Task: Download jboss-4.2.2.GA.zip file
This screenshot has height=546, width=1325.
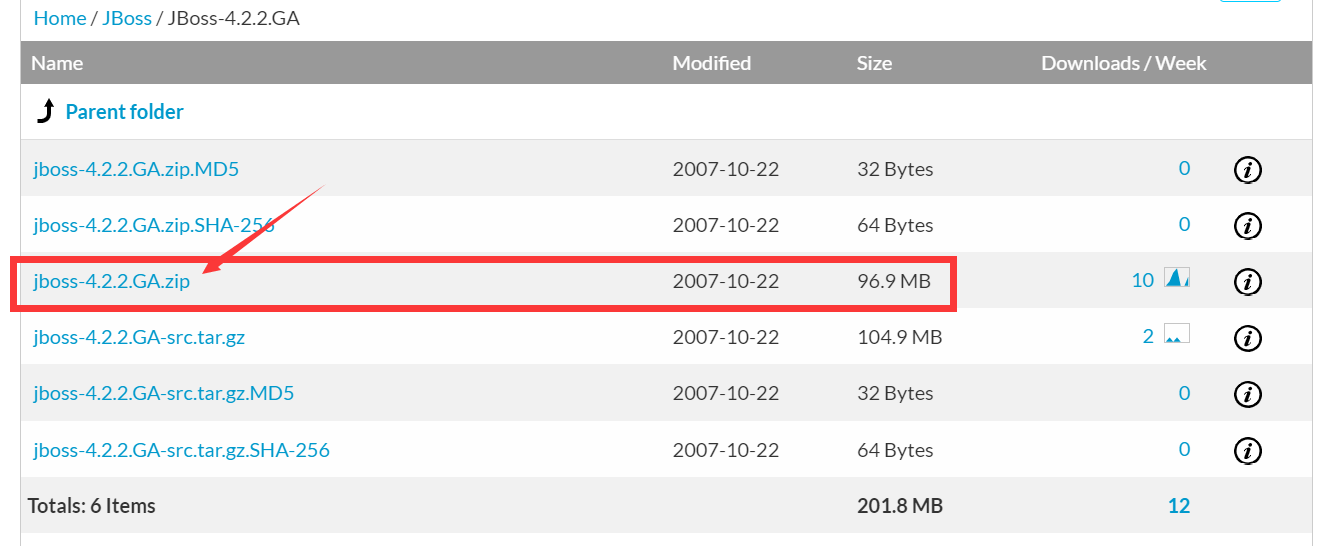Action: point(111,281)
